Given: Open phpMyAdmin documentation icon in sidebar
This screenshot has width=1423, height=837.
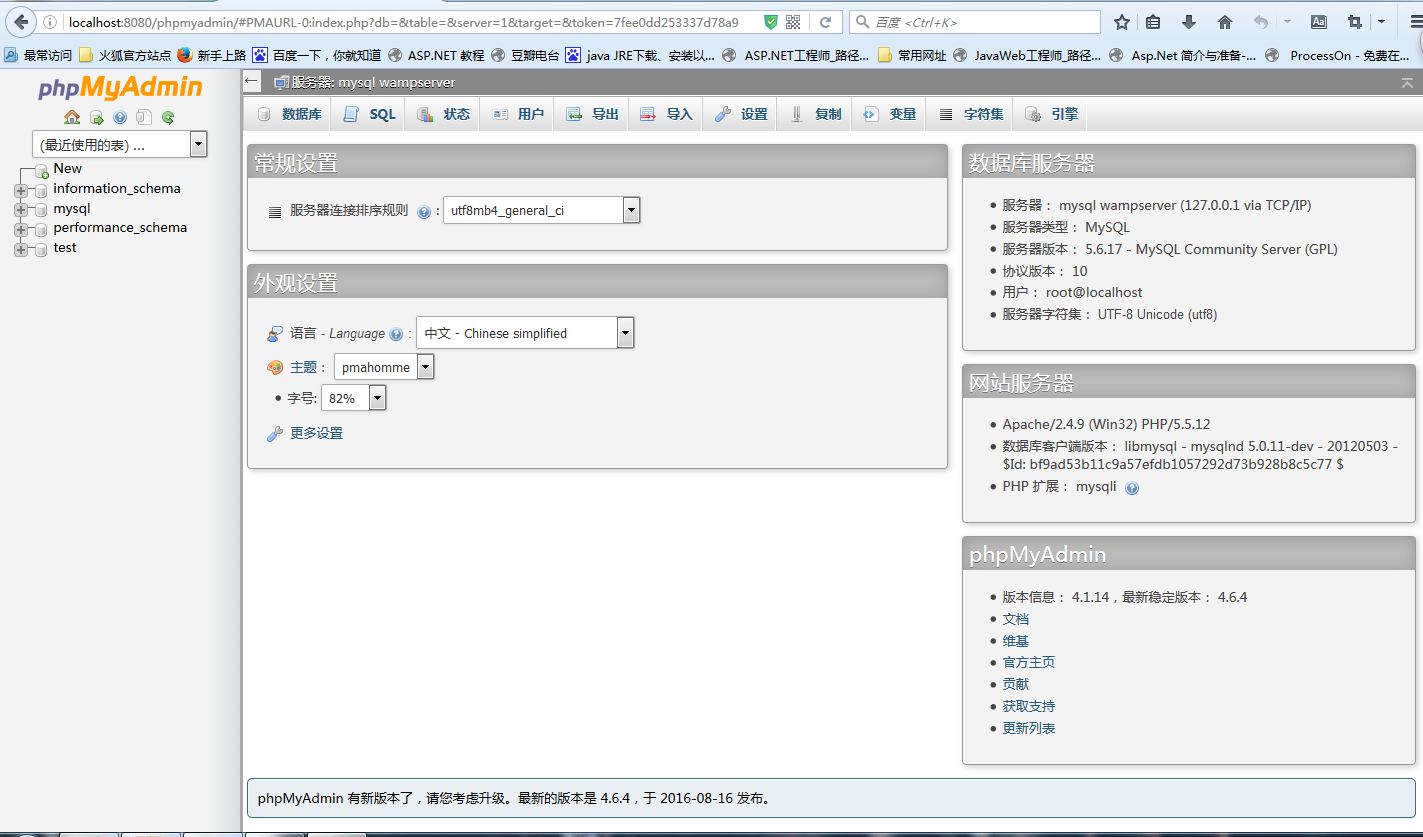Looking at the screenshot, I should (120, 117).
